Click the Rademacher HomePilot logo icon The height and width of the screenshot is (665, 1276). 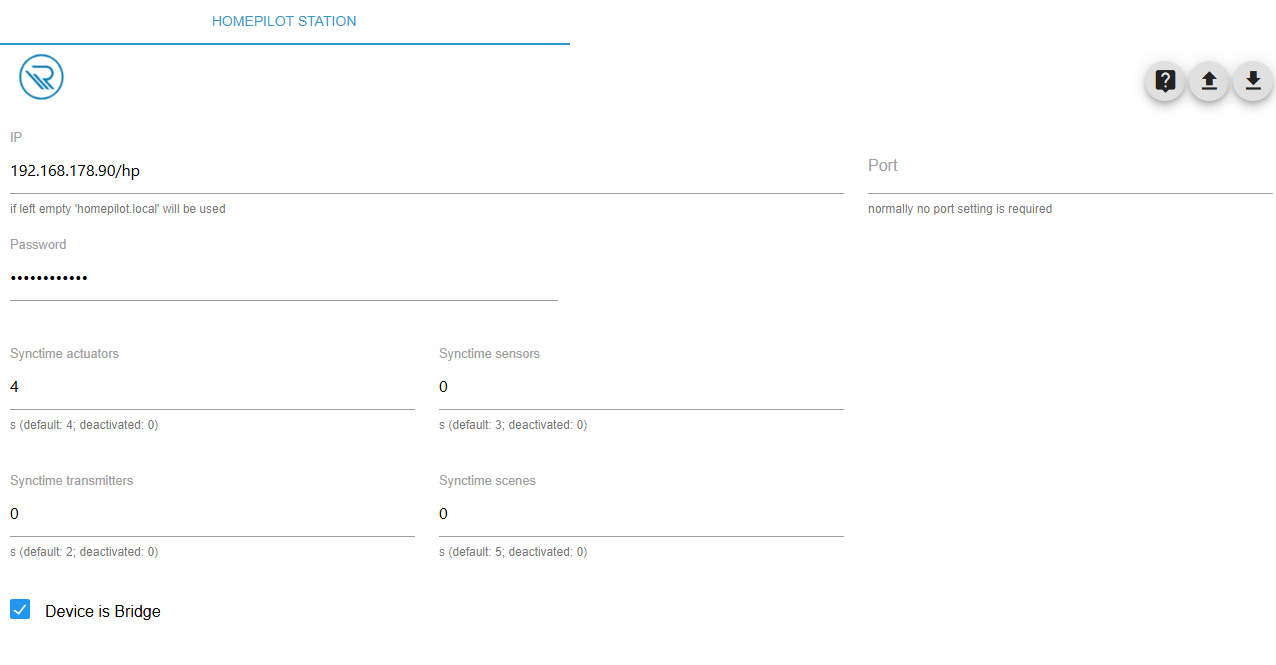pos(41,77)
